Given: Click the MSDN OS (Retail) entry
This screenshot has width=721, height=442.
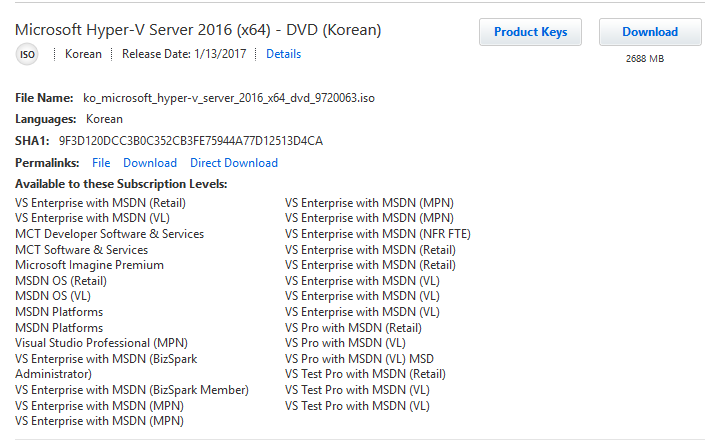Looking at the screenshot, I should 61,281.
